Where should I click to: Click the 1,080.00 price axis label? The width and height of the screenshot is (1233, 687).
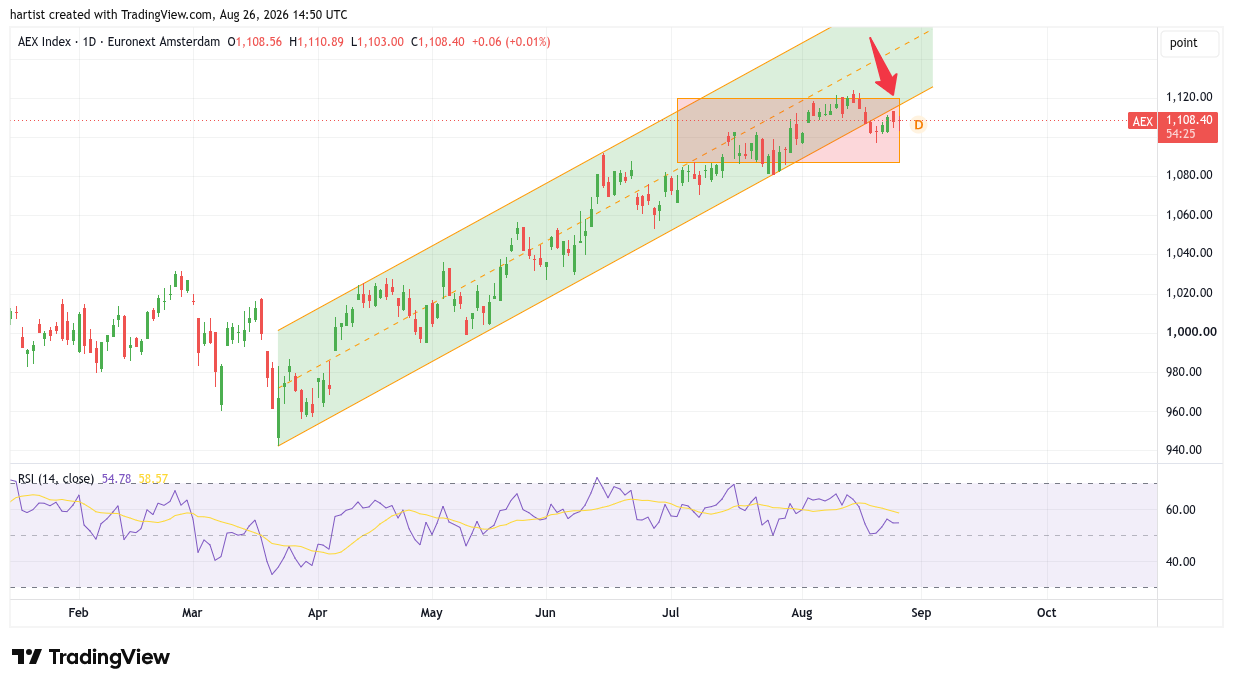(1189, 175)
